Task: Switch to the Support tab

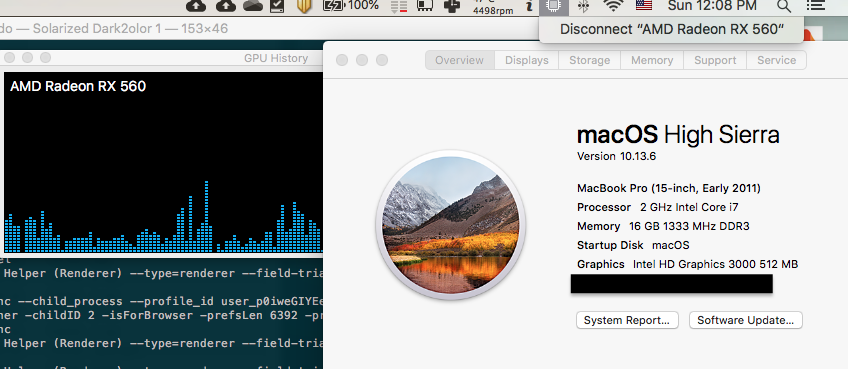Action: pyautogui.click(x=715, y=60)
